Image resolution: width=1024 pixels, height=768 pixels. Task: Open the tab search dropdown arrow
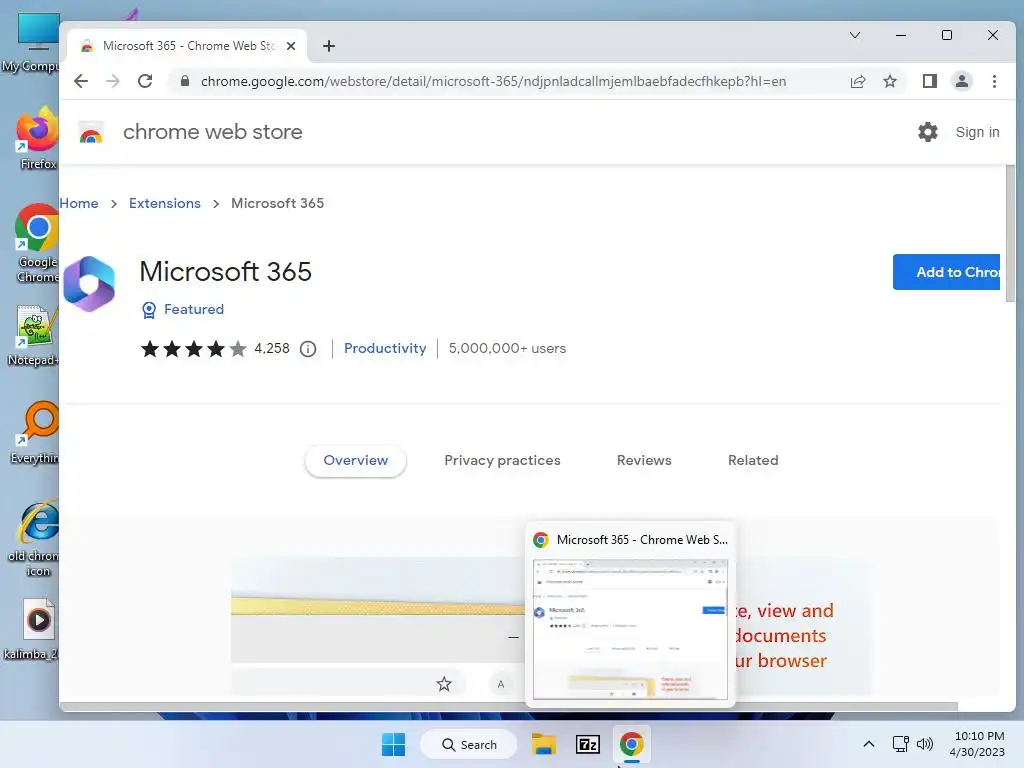(x=854, y=35)
